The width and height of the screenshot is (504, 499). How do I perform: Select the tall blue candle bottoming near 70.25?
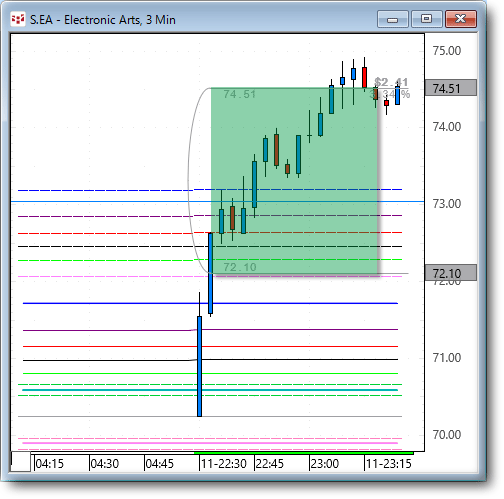tap(199, 366)
